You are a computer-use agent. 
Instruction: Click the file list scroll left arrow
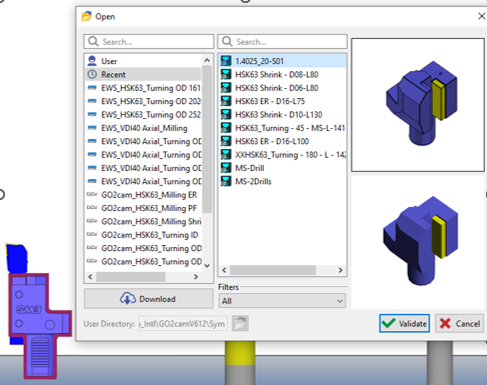224,270
